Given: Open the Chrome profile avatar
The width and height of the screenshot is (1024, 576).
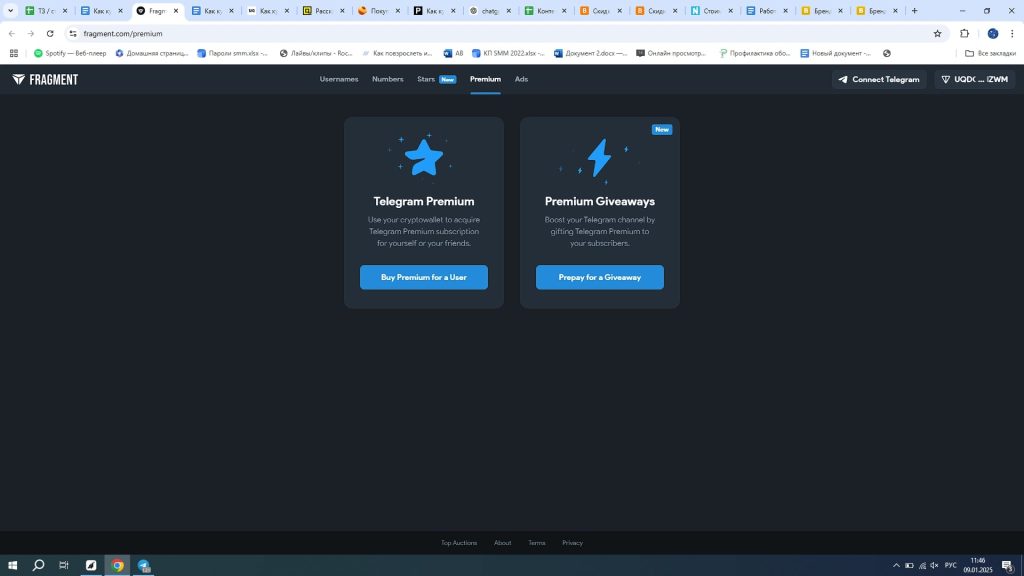Looking at the screenshot, I should pos(993,33).
